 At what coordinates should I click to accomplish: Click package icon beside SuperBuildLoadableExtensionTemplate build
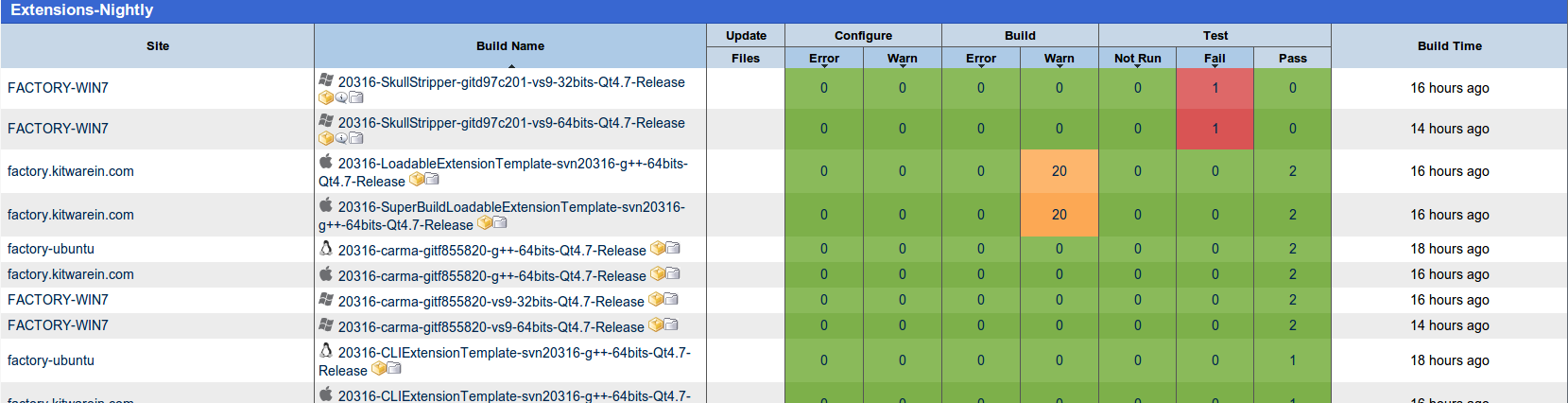485,223
